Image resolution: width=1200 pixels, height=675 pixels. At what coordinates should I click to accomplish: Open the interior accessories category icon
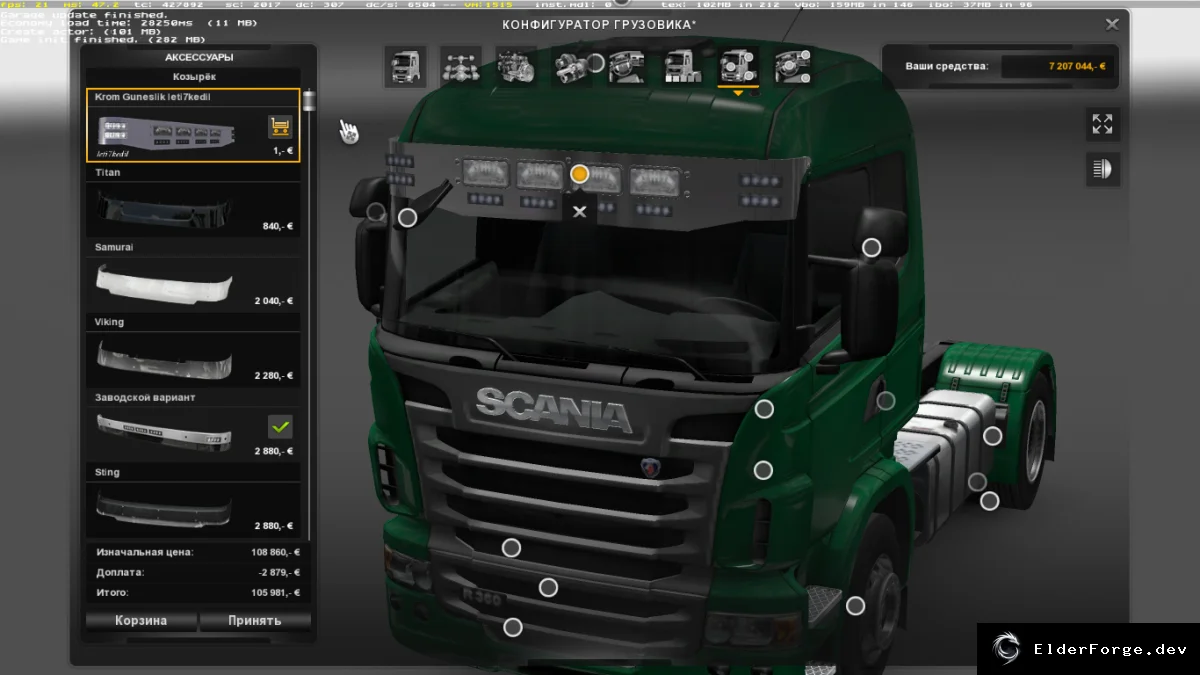793,67
